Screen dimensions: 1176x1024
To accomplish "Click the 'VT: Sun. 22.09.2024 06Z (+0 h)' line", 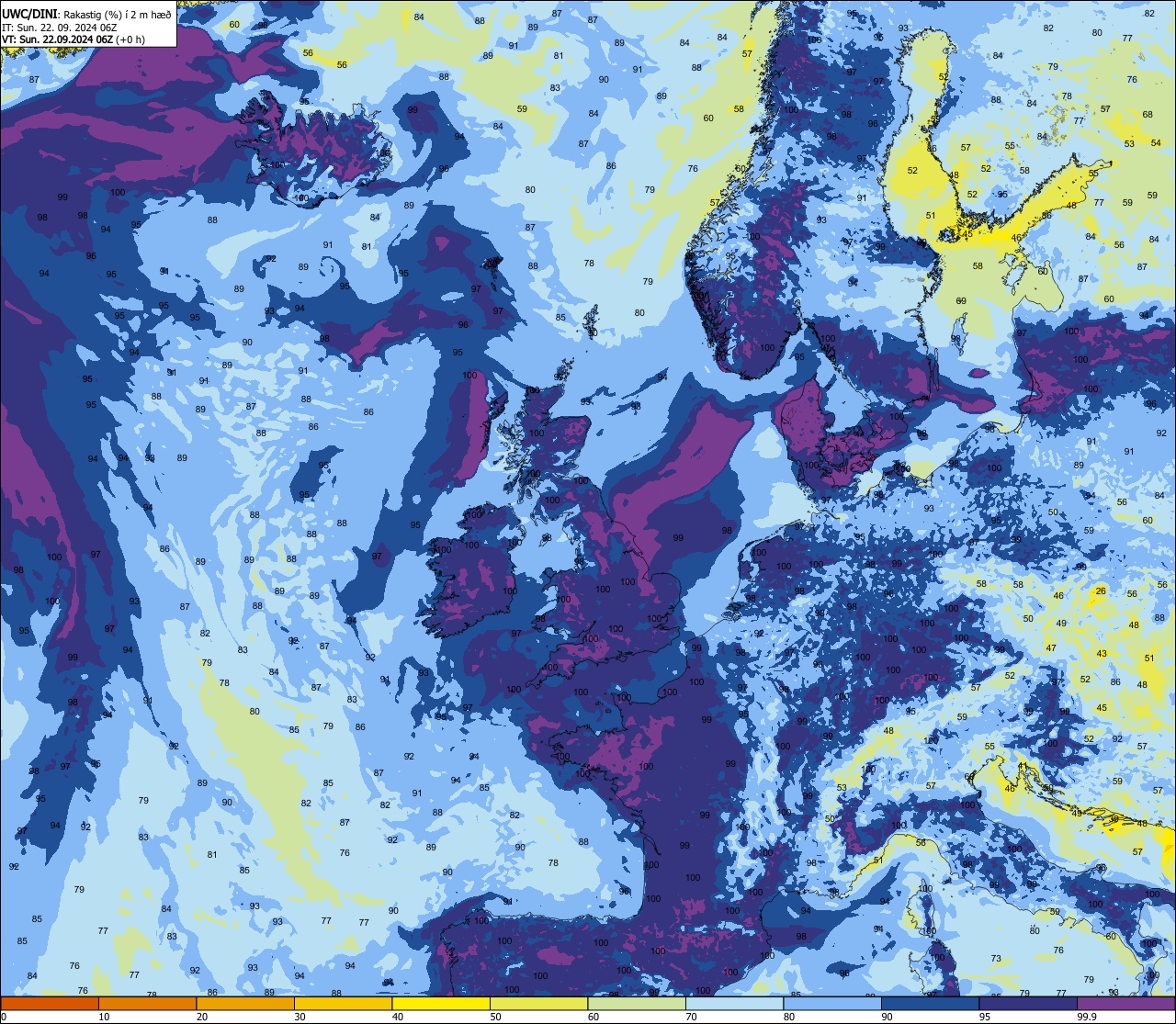I will (x=73, y=39).
